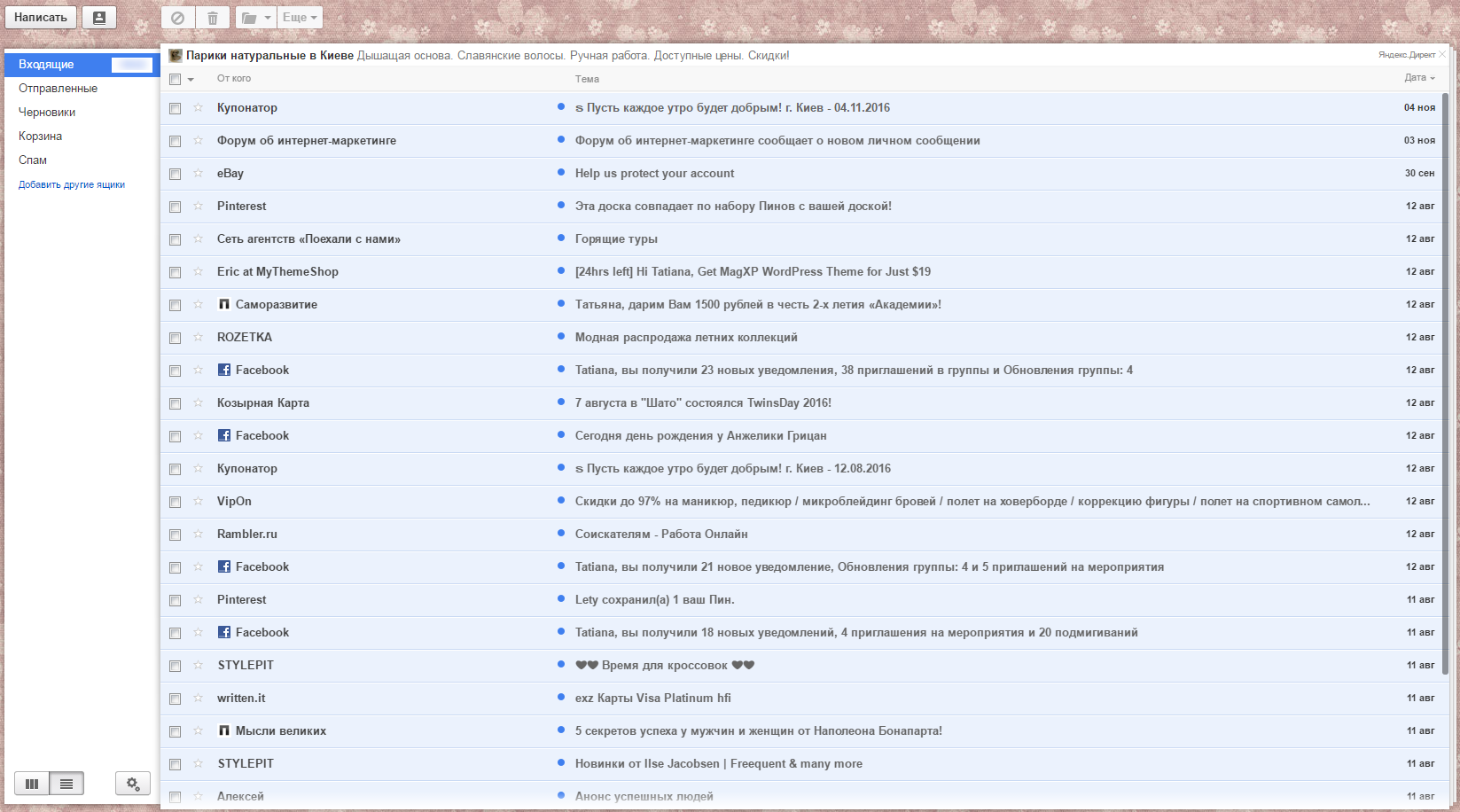Open the Корзина folder

point(40,137)
